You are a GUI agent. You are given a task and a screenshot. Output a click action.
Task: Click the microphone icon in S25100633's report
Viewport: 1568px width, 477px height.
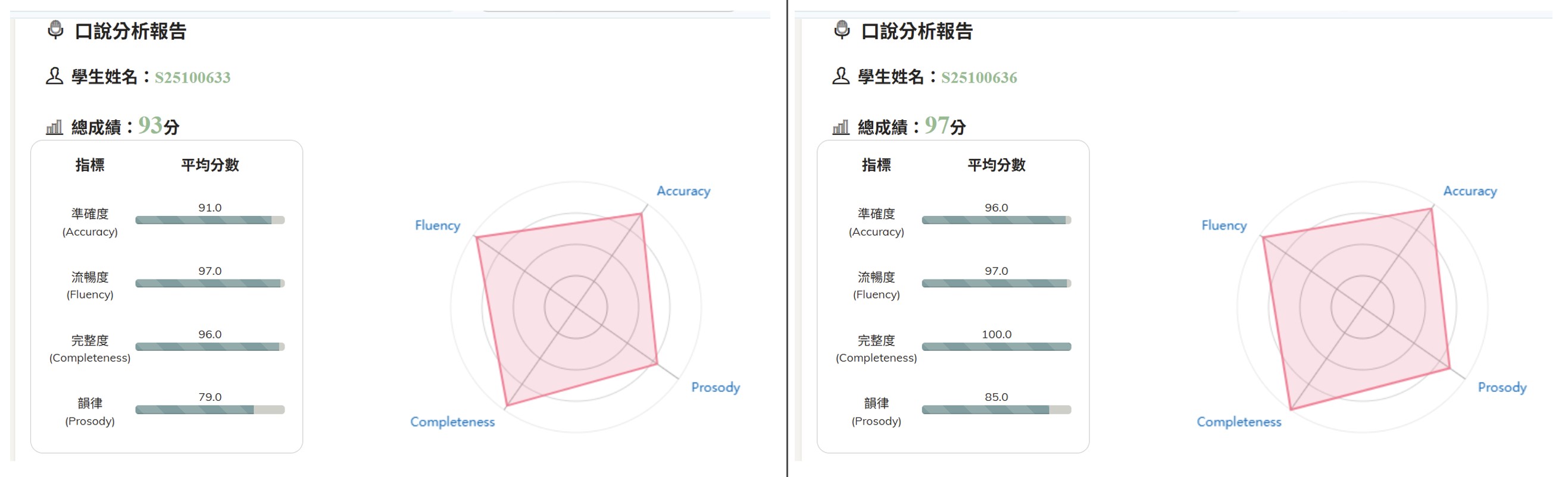tap(55, 30)
